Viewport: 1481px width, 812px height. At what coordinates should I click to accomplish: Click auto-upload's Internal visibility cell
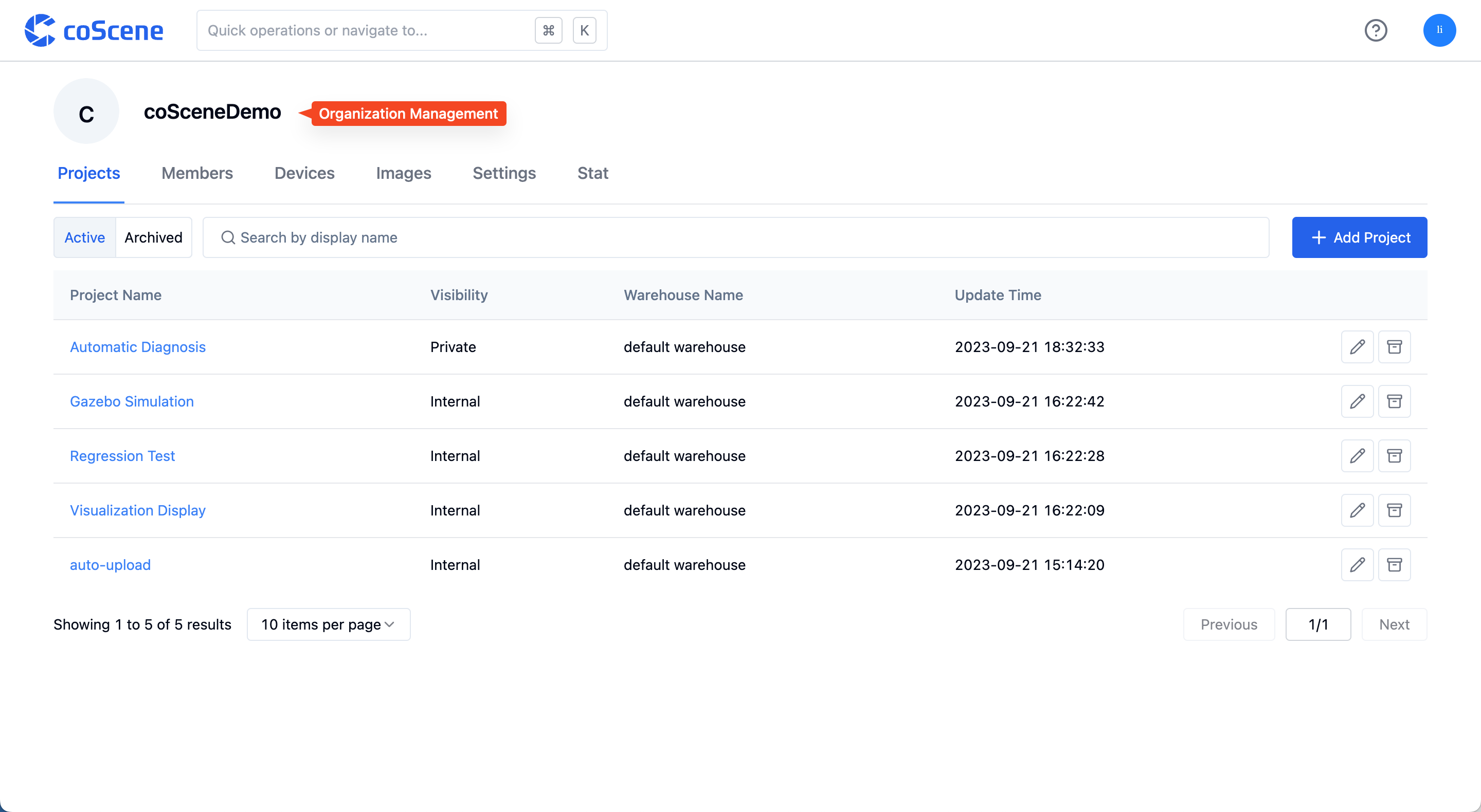tap(455, 565)
